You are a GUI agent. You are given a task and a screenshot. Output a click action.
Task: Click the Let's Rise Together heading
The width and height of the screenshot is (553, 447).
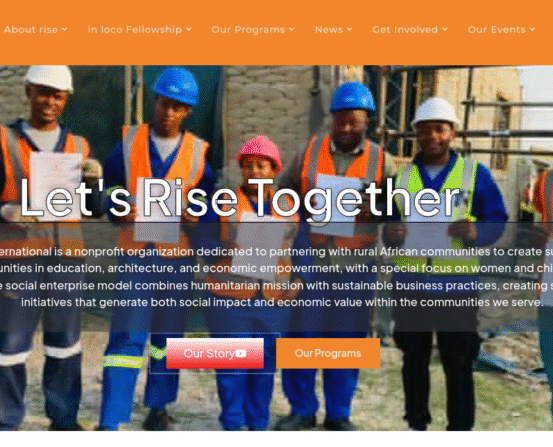pos(240,198)
